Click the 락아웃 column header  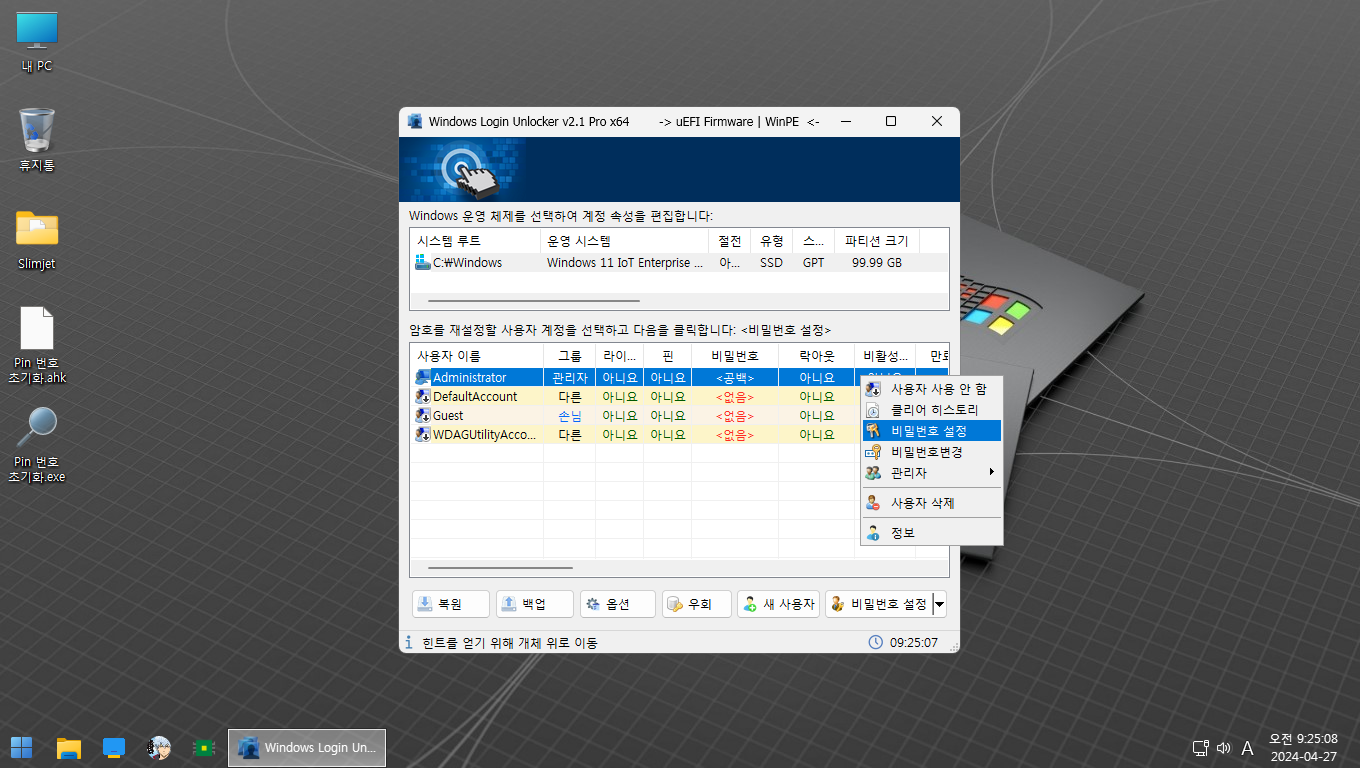pos(816,356)
